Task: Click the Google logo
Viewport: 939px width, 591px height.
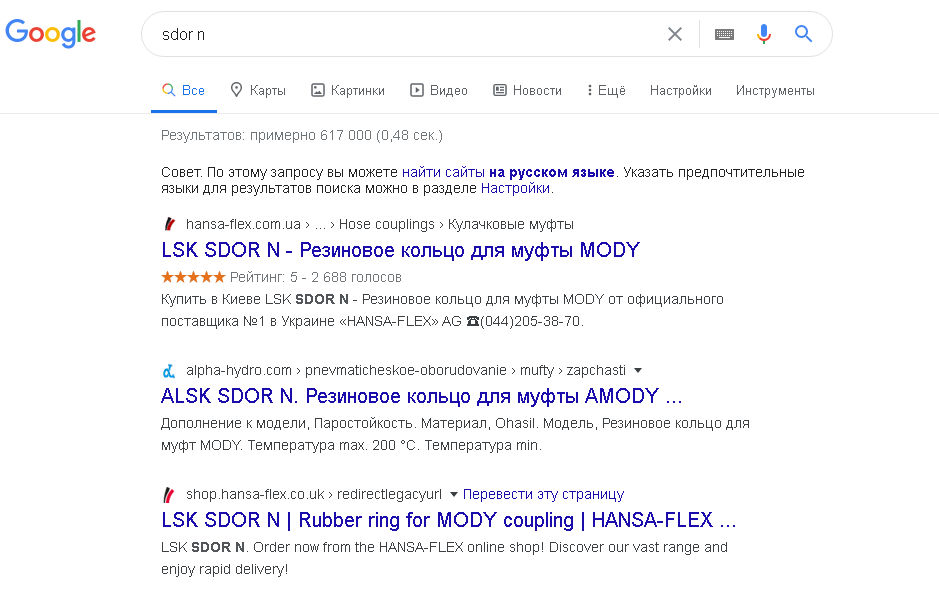Action: [51, 33]
